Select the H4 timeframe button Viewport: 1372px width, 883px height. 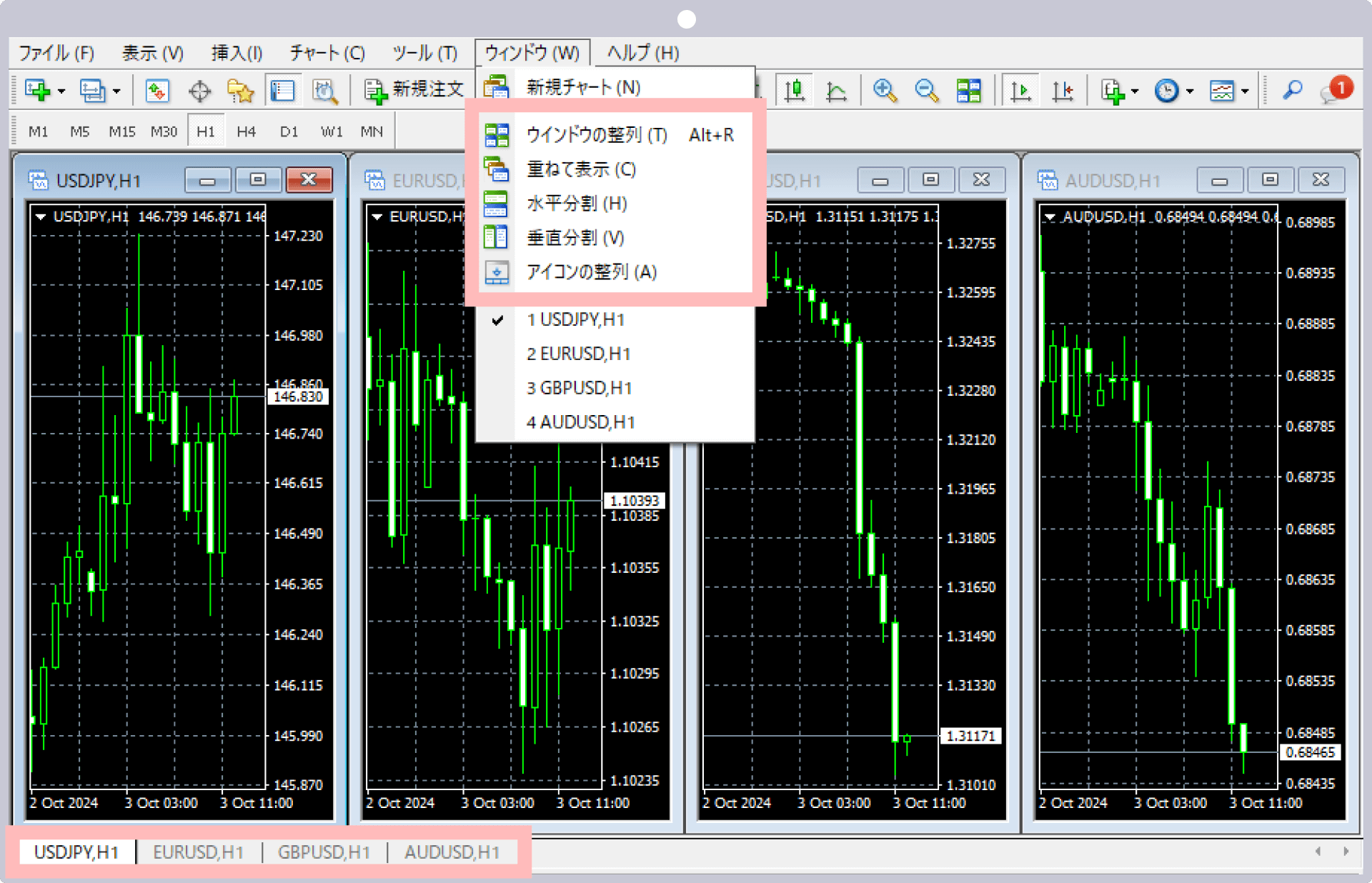coord(246,131)
